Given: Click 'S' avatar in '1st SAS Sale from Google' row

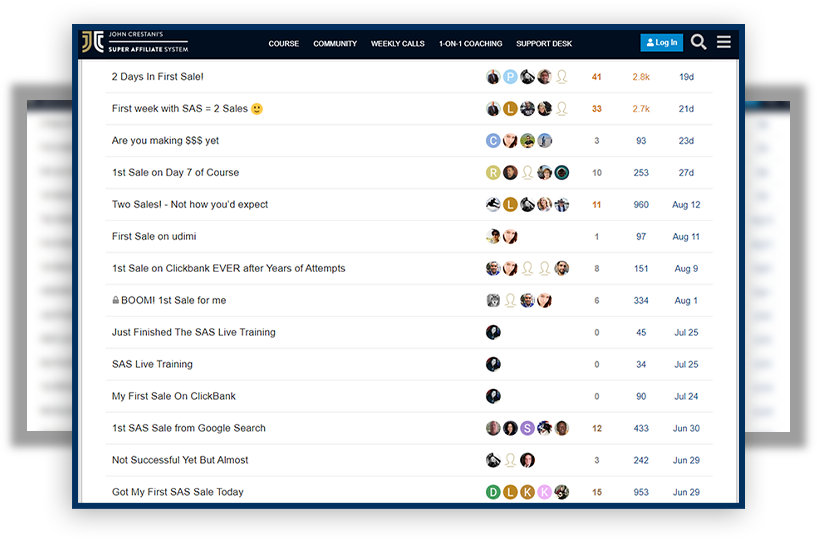Looking at the screenshot, I should click(x=527, y=428).
